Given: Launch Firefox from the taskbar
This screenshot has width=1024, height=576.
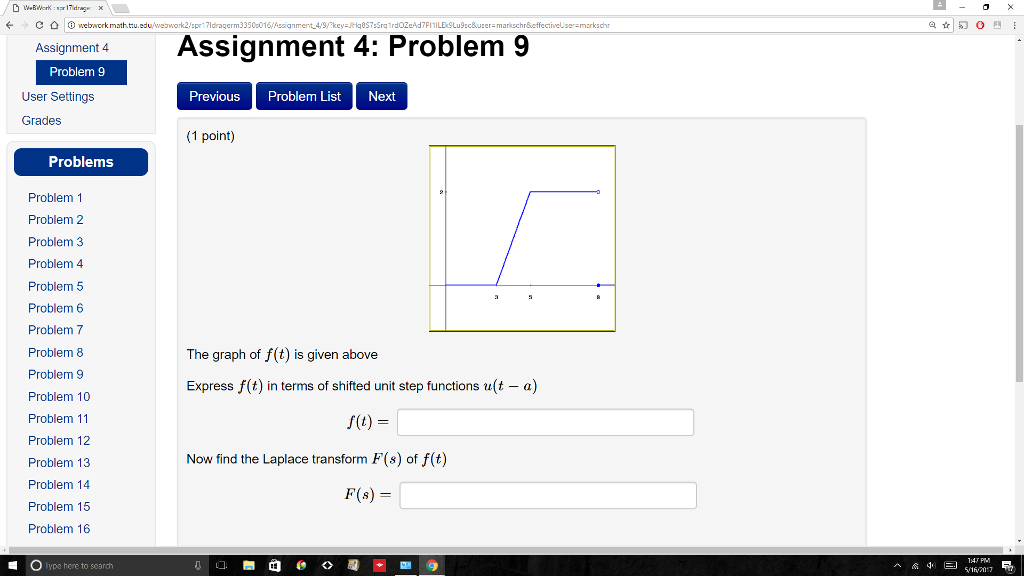Looking at the screenshot, I should coord(301,565).
